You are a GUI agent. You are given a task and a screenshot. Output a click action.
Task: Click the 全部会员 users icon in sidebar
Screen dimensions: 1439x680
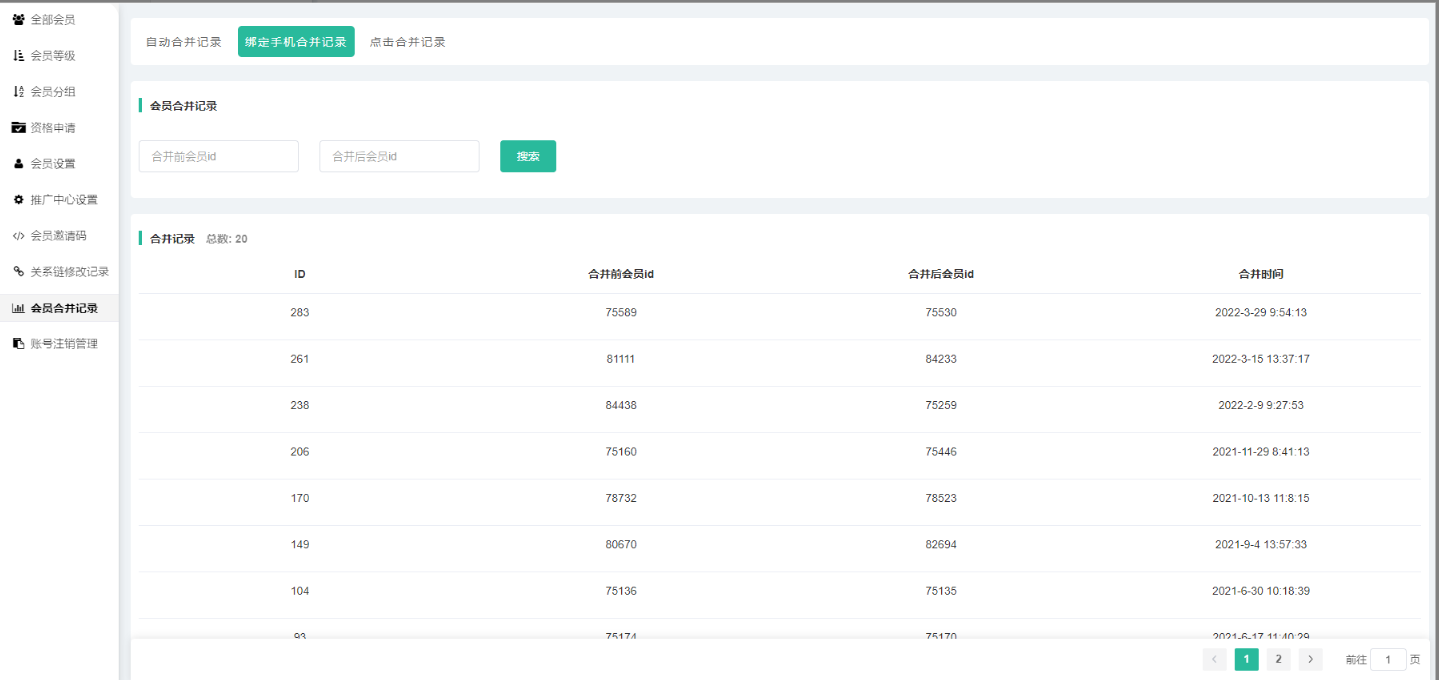point(18,19)
